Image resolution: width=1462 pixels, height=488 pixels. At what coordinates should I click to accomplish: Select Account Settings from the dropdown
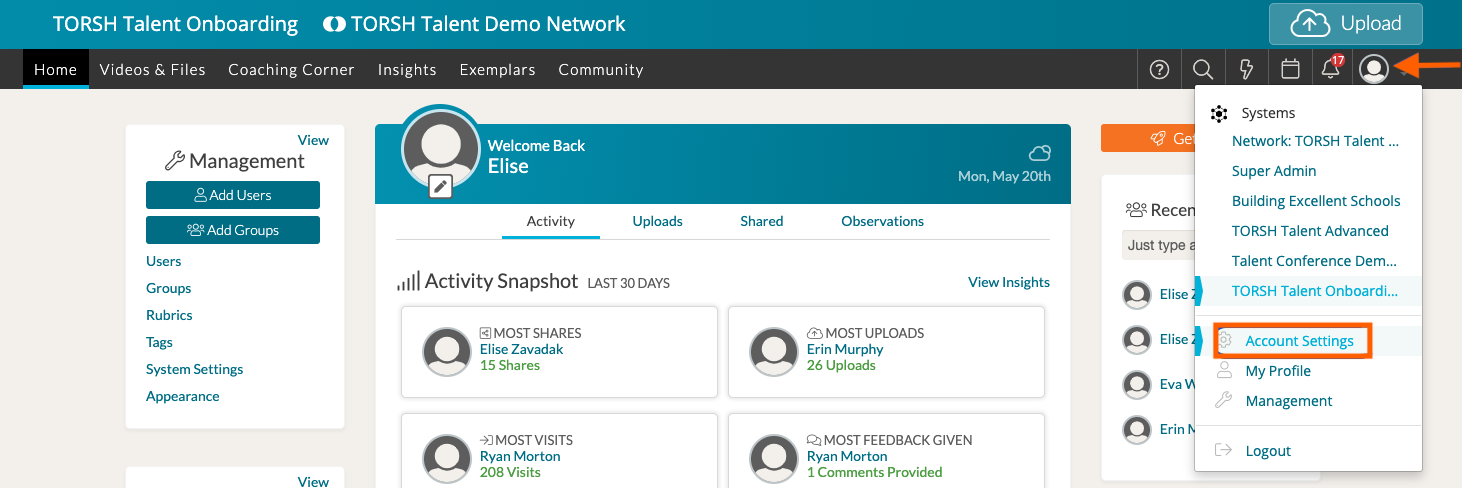1299,341
